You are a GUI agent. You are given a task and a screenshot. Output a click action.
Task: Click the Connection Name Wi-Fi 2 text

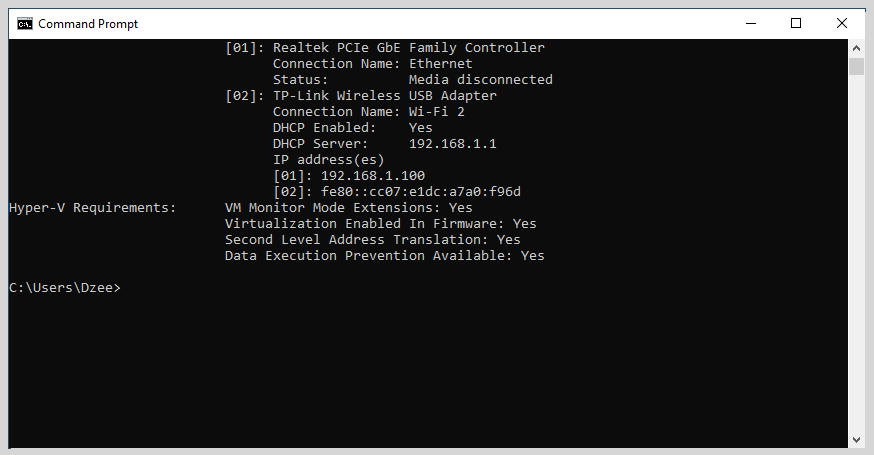(x=368, y=112)
